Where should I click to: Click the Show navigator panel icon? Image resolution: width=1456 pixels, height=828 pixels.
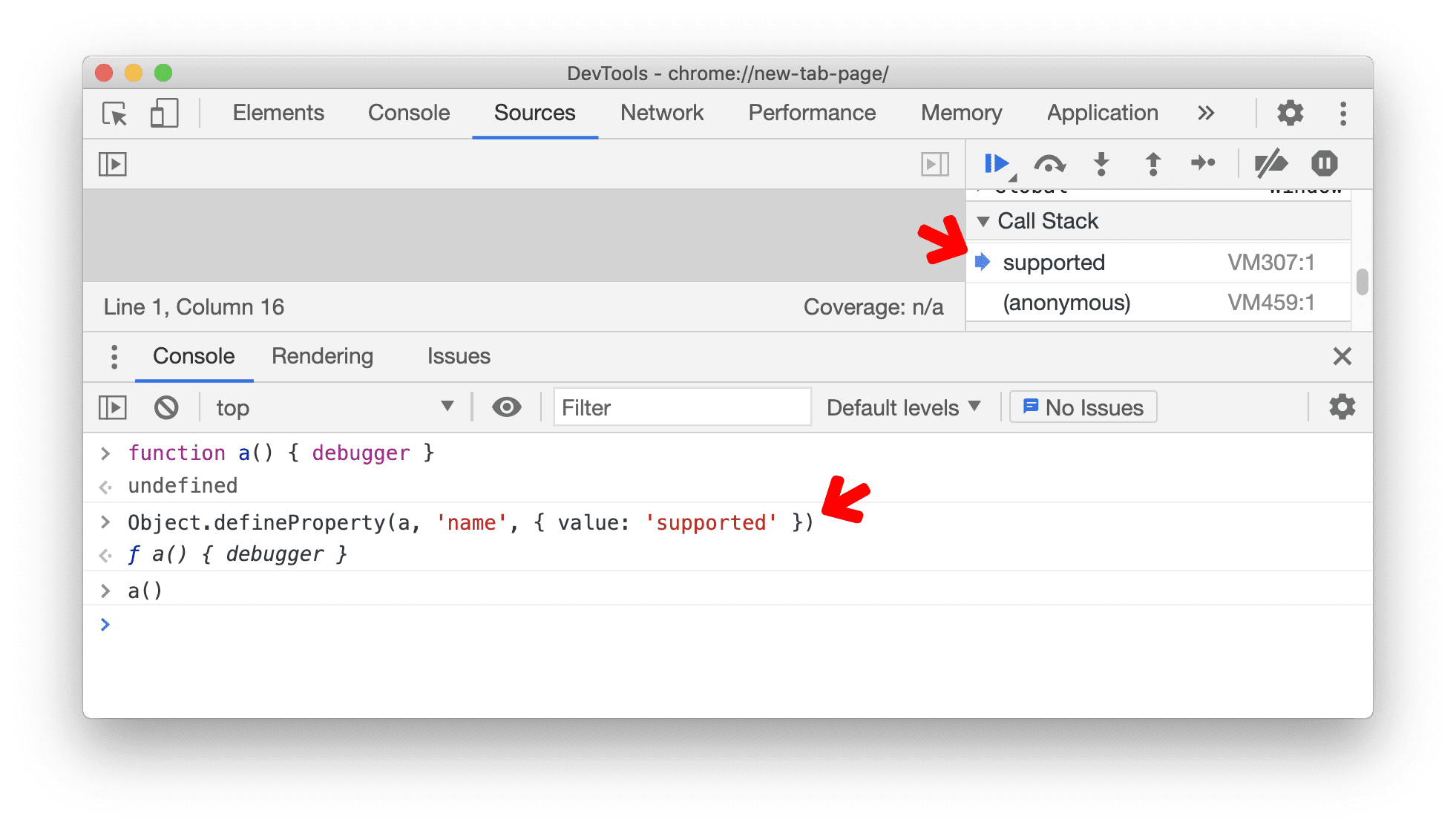[113, 164]
